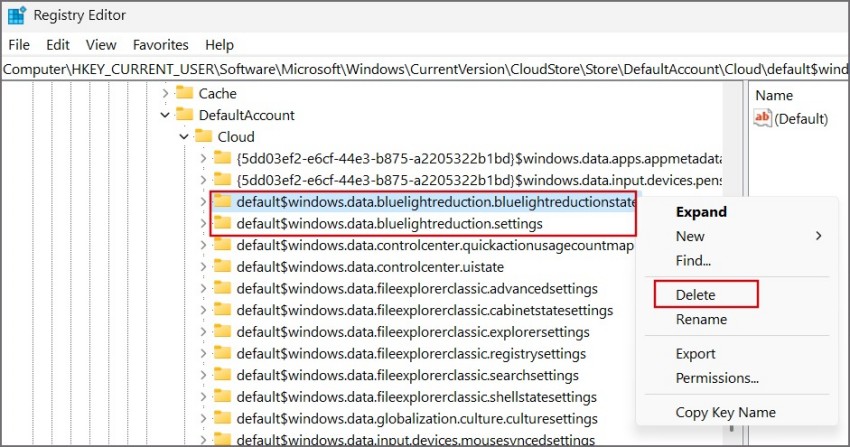Choose Delete from the context menu
The width and height of the screenshot is (850, 447).
pos(696,295)
